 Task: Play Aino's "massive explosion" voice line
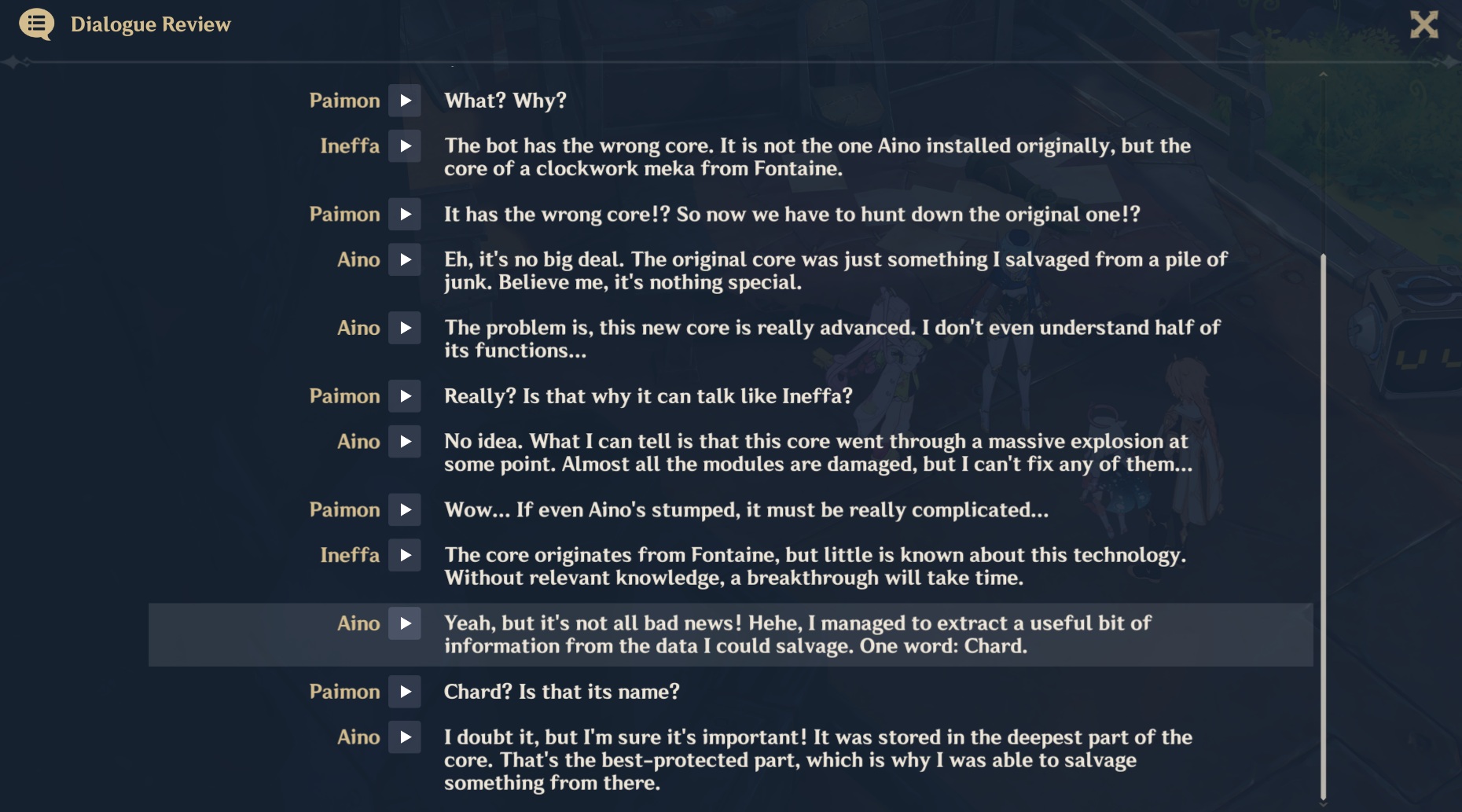coord(405,442)
